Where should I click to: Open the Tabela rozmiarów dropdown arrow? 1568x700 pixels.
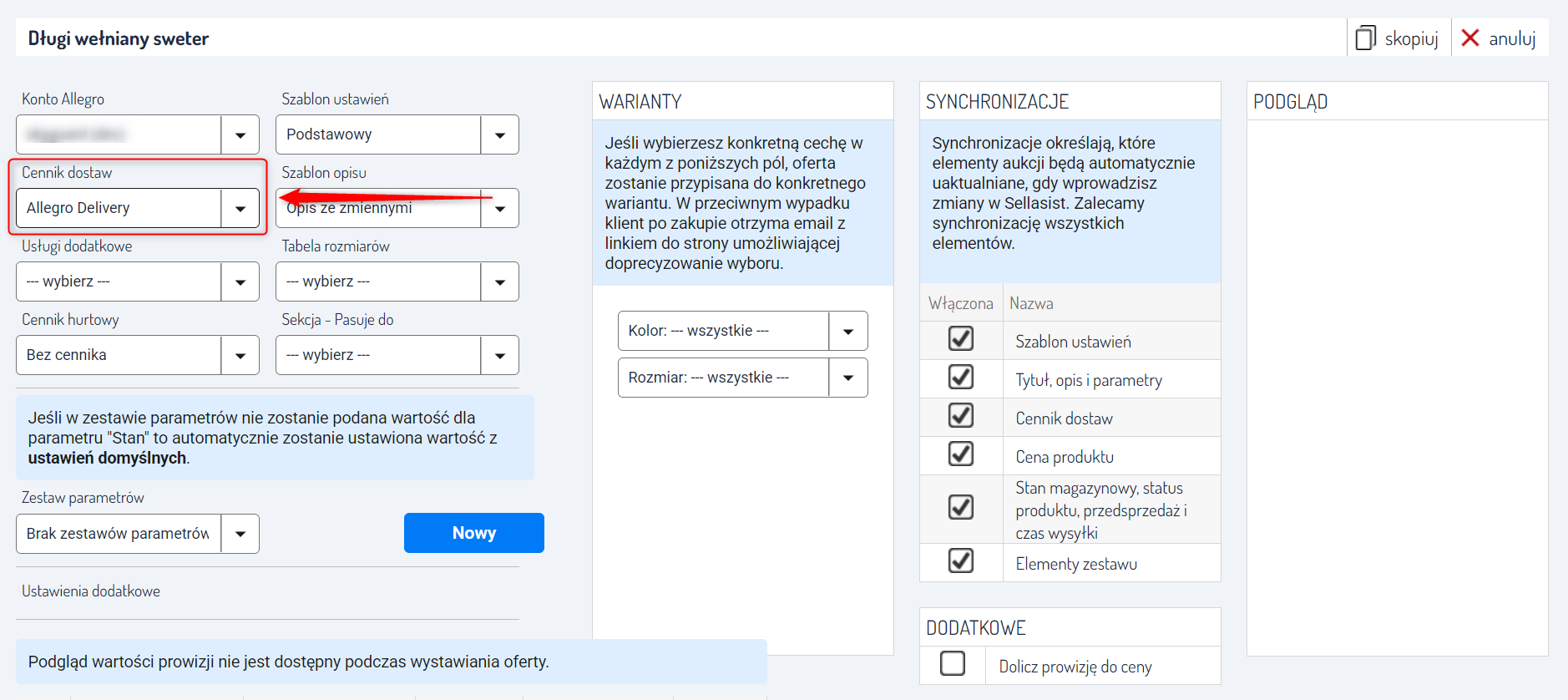coord(500,282)
